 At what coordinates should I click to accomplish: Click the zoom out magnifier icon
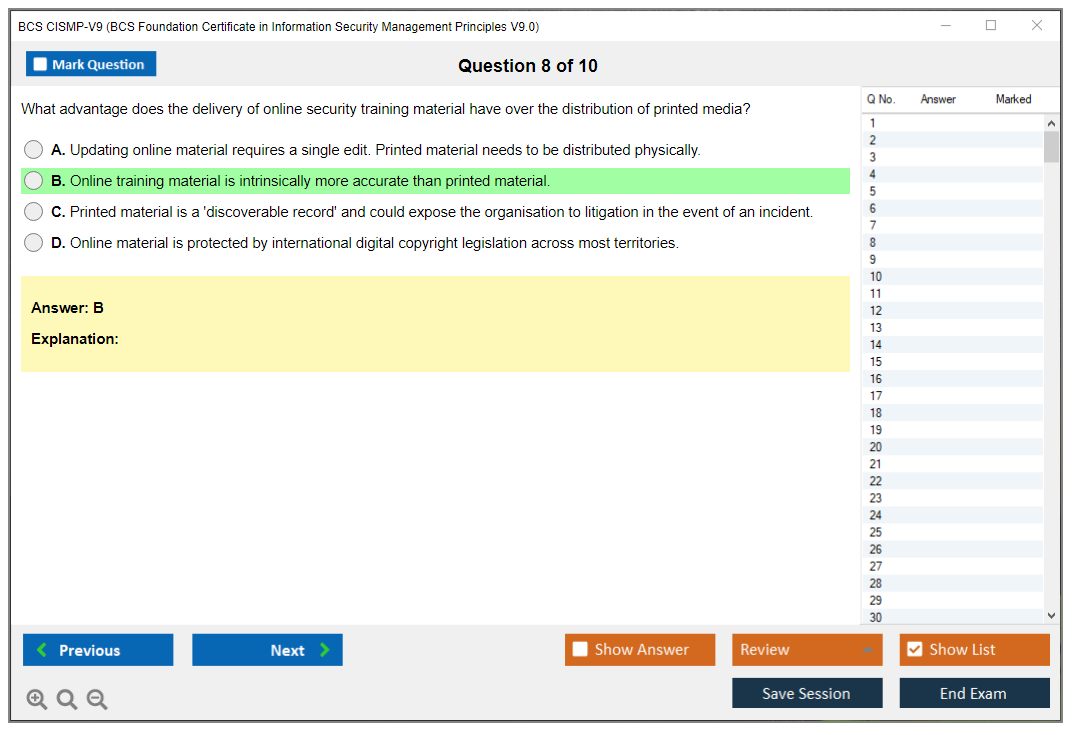[x=97, y=699]
